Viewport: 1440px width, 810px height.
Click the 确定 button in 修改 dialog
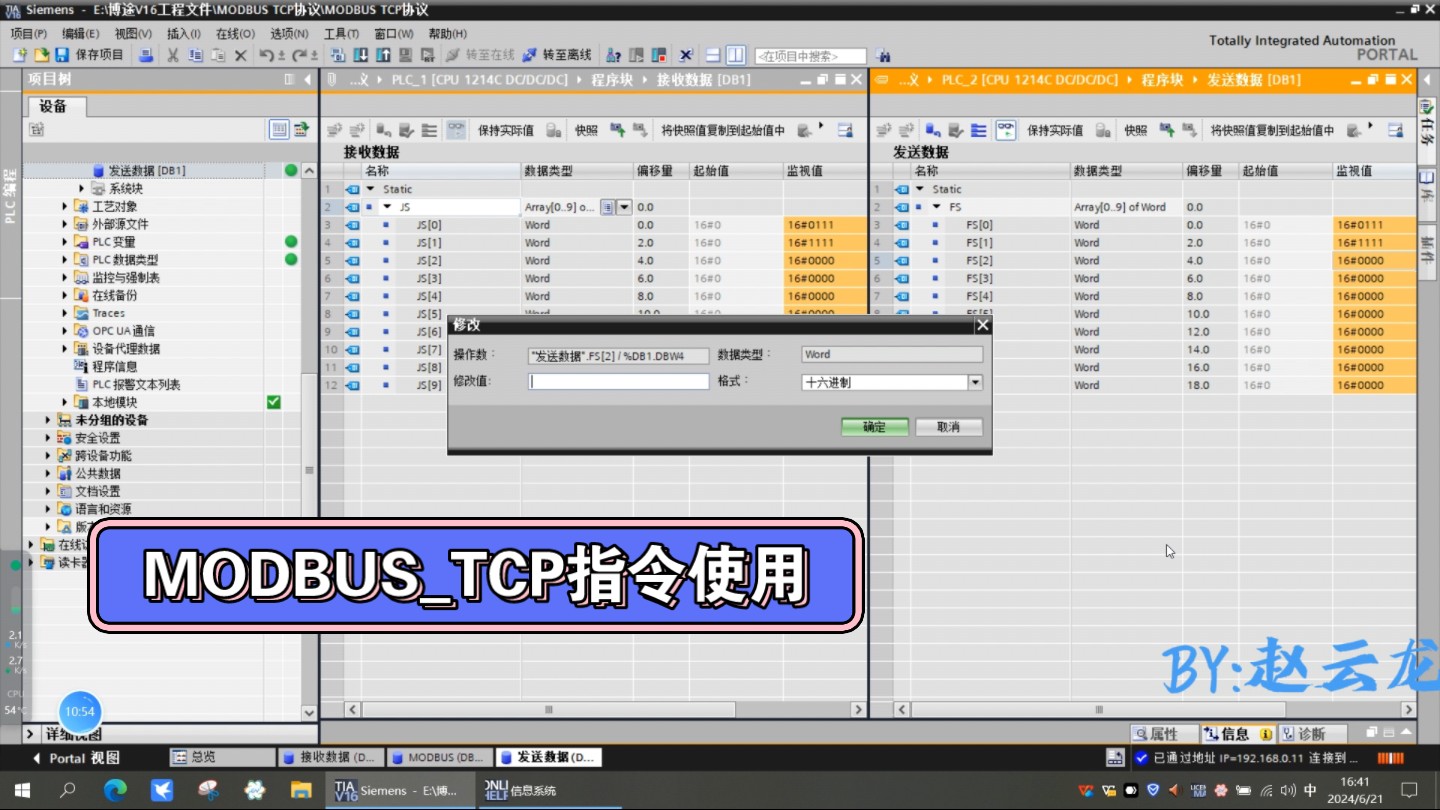(x=873, y=427)
